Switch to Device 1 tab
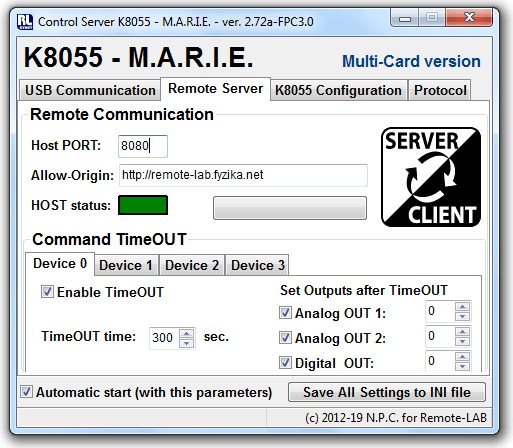The width and height of the screenshot is (513, 448). point(126,265)
